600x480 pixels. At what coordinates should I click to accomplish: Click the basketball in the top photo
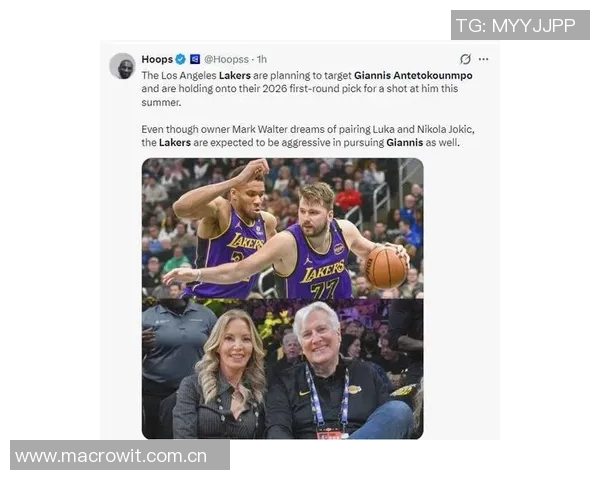[386, 267]
